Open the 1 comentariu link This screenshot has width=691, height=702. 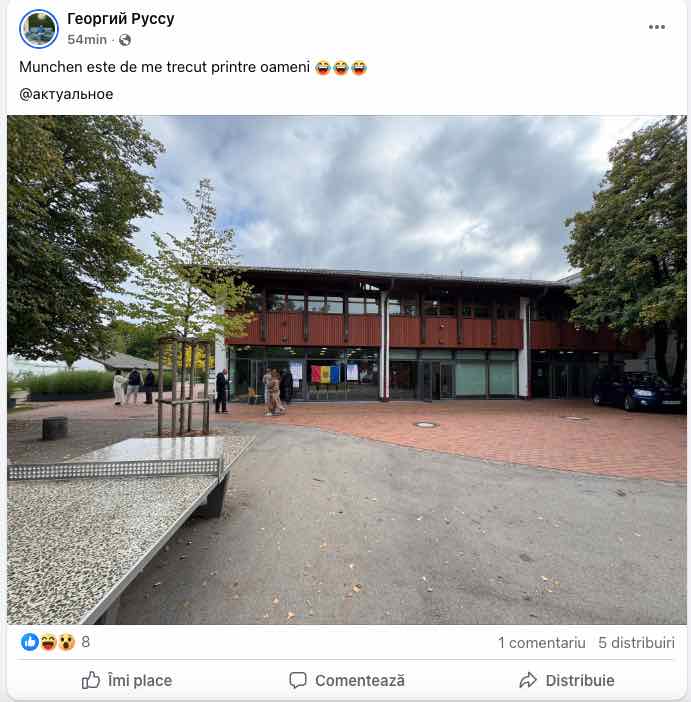point(541,643)
